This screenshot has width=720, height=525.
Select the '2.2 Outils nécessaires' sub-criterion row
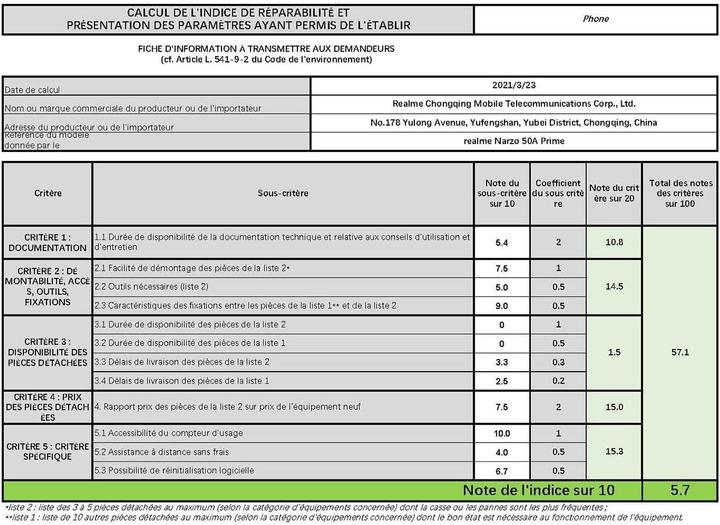[282, 287]
